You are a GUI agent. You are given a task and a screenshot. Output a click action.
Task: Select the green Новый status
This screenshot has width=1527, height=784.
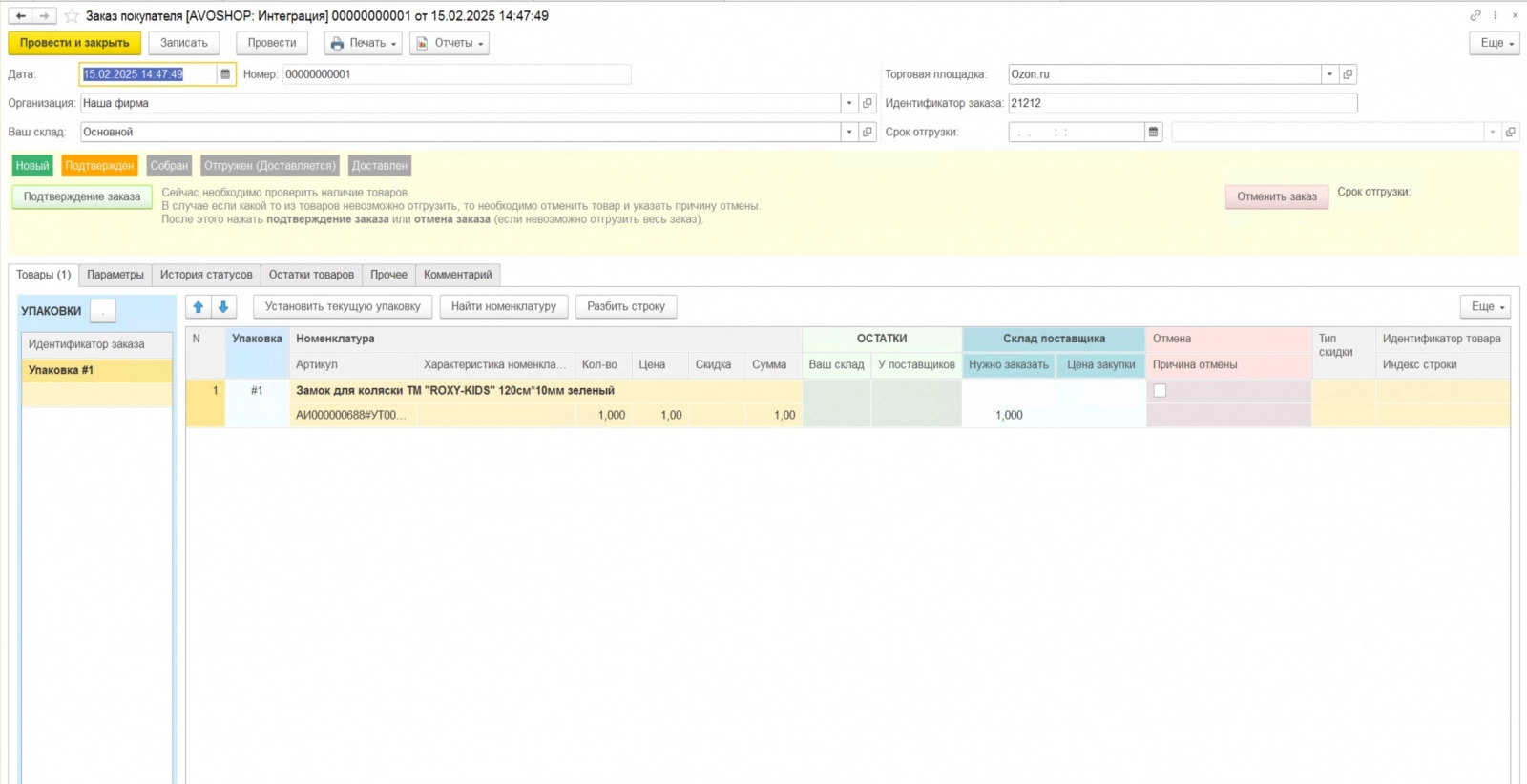pos(32,166)
